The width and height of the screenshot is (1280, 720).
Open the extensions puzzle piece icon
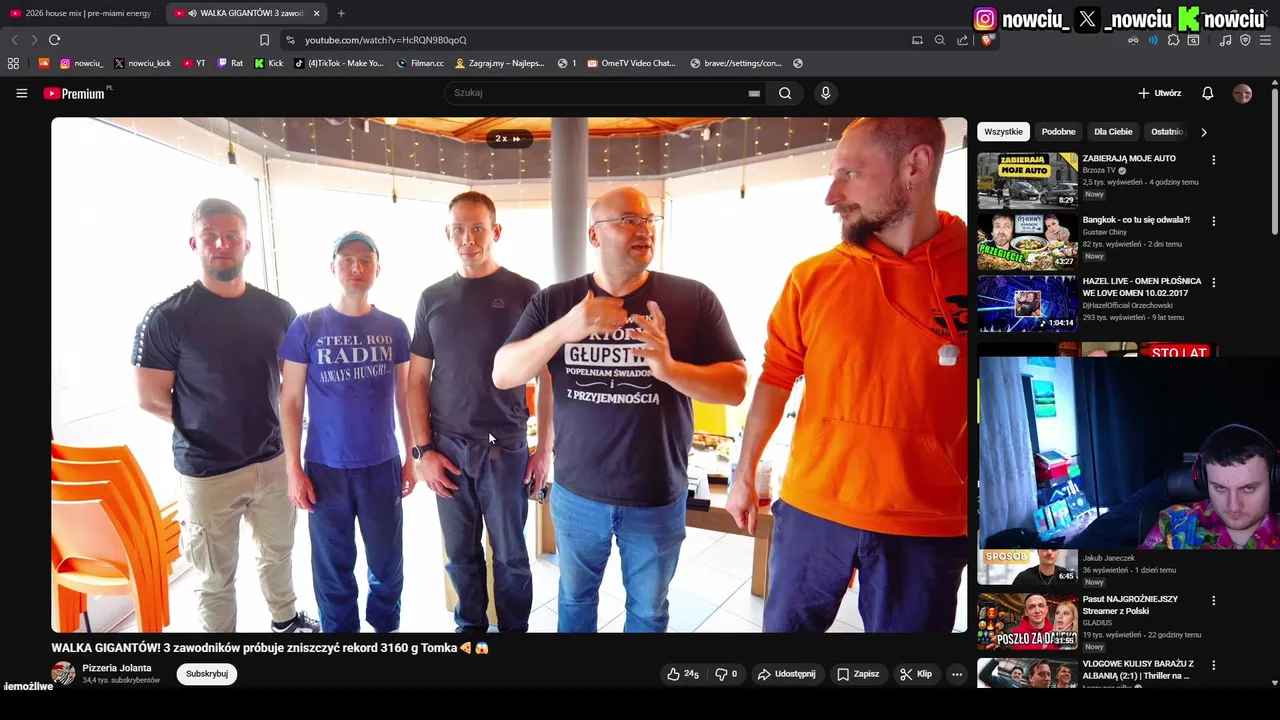pyautogui.click(x=1173, y=40)
